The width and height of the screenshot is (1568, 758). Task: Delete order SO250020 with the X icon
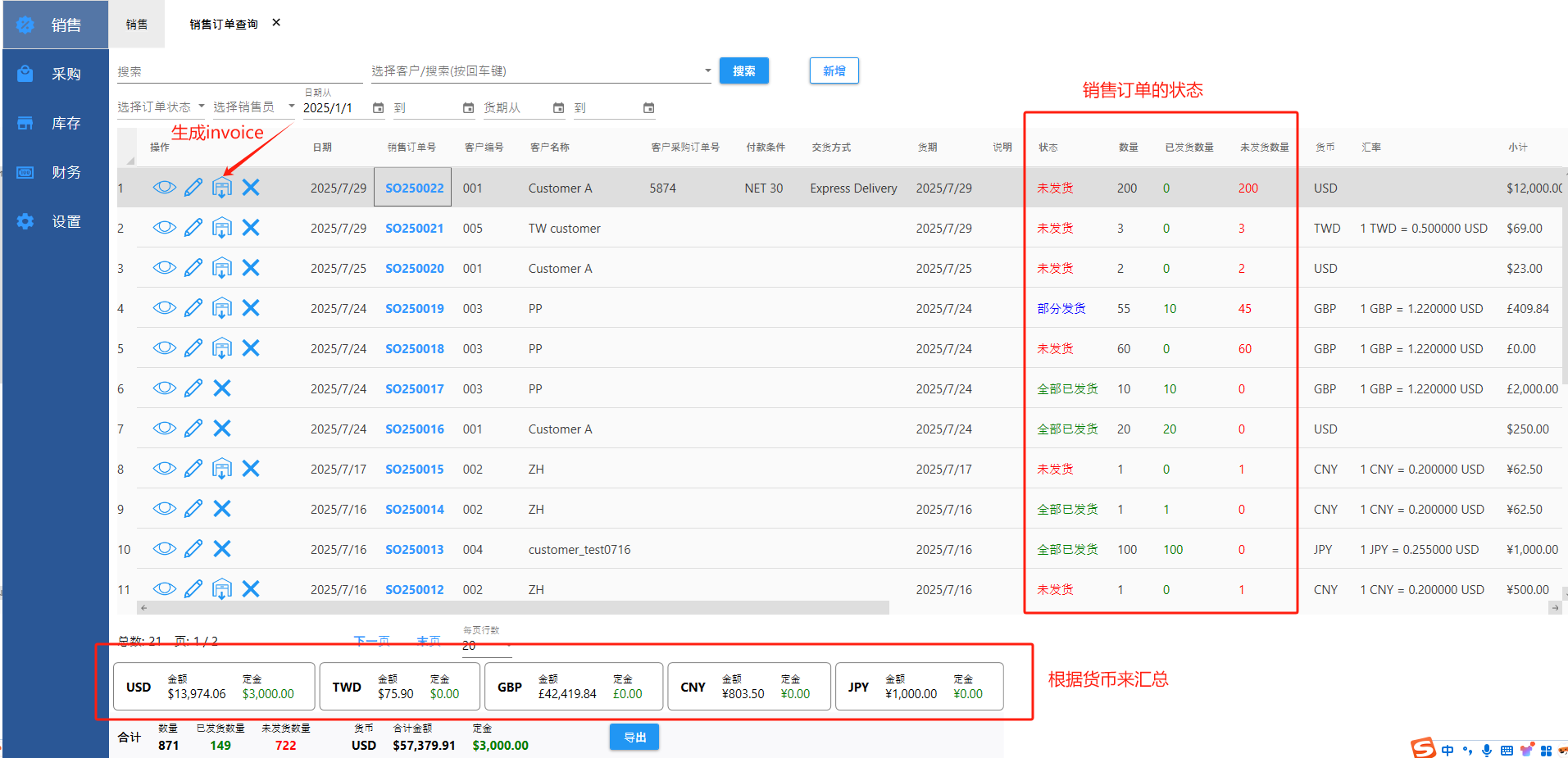pyautogui.click(x=251, y=268)
